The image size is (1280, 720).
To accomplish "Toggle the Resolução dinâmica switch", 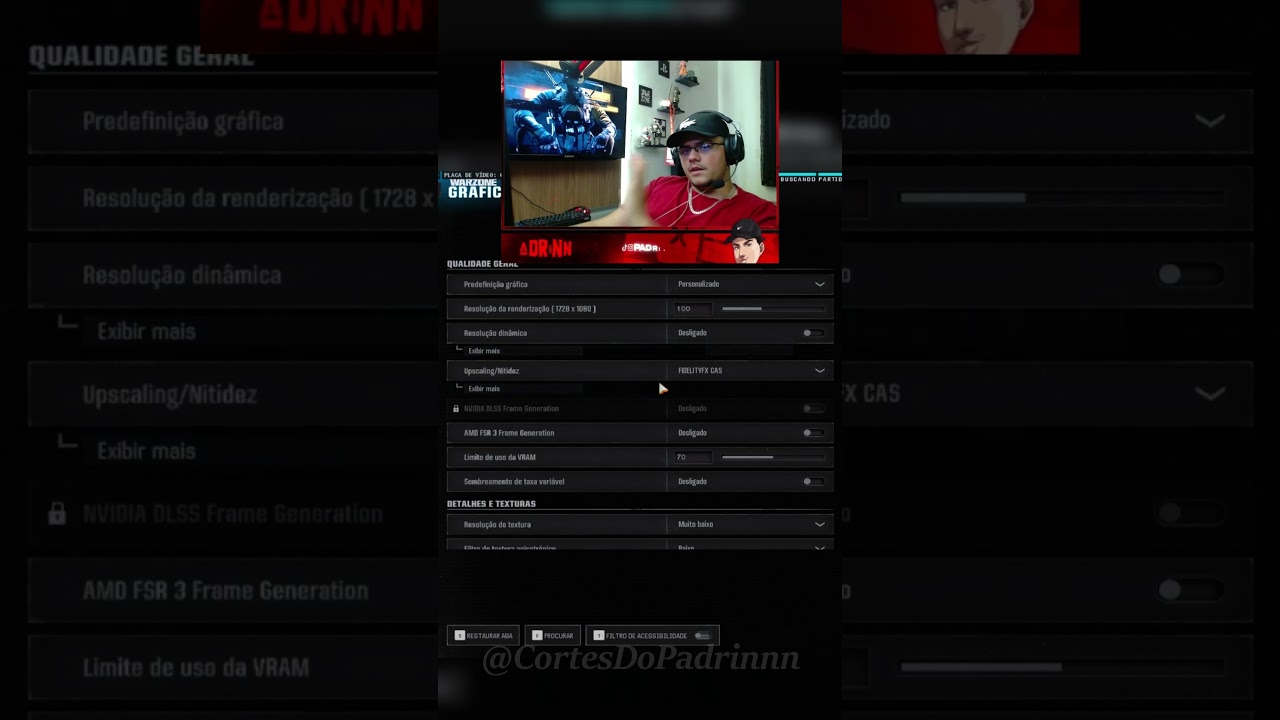I will pyautogui.click(x=813, y=333).
